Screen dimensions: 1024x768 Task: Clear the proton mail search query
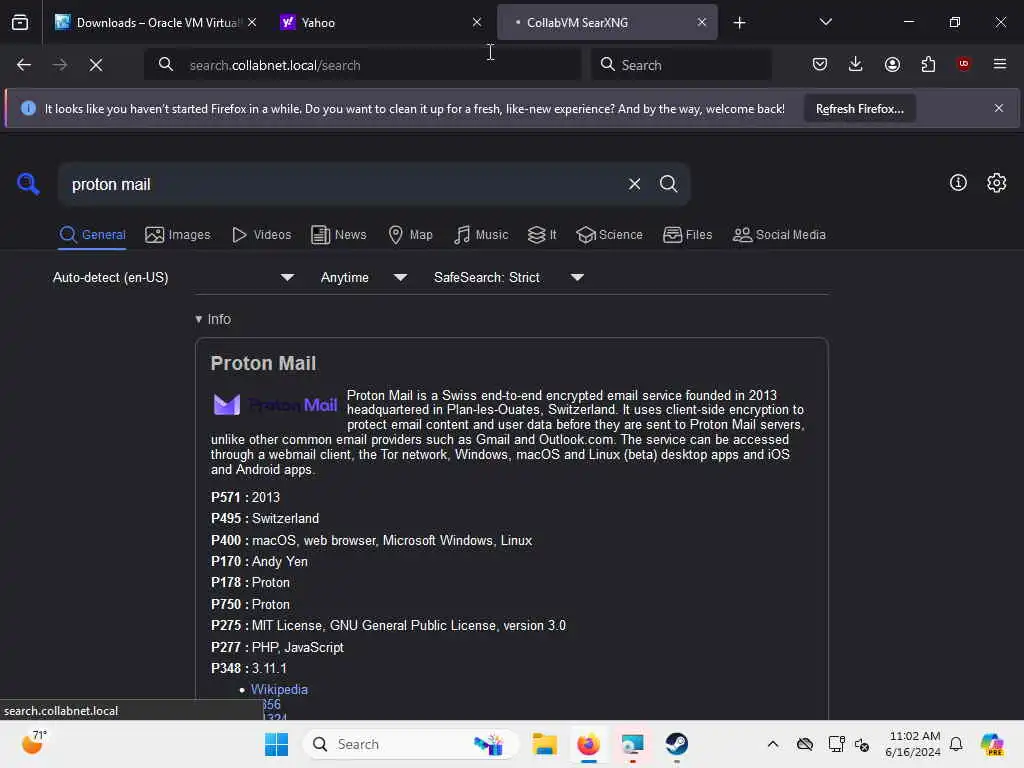(x=634, y=184)
